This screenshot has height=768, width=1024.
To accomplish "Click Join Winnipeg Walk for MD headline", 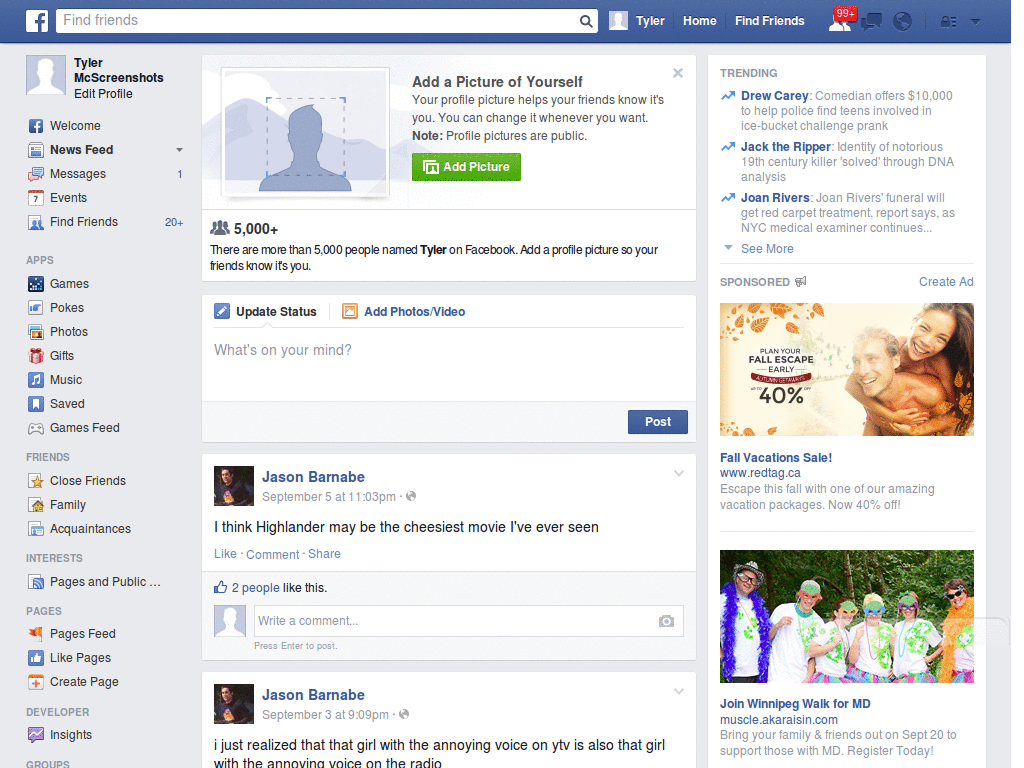I will [795, 704].
